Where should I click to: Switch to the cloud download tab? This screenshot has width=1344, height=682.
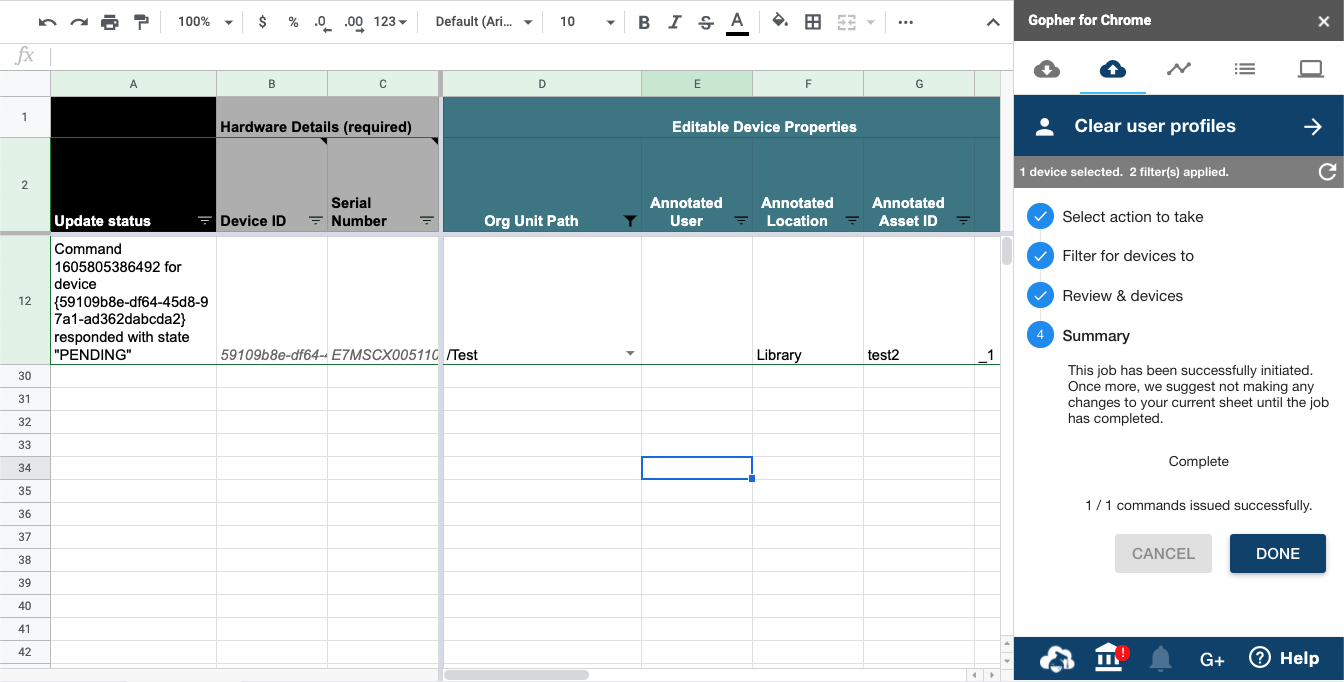(1046, 68)
